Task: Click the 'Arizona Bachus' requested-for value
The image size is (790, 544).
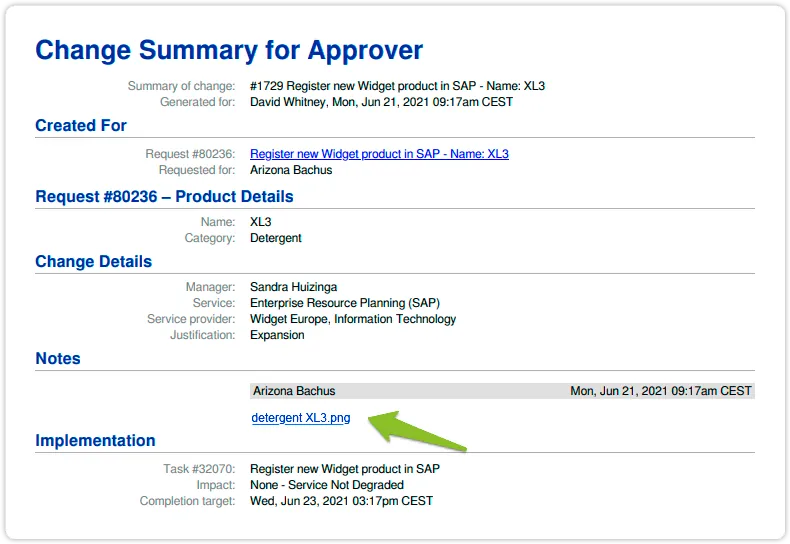Action: (291, 170)
